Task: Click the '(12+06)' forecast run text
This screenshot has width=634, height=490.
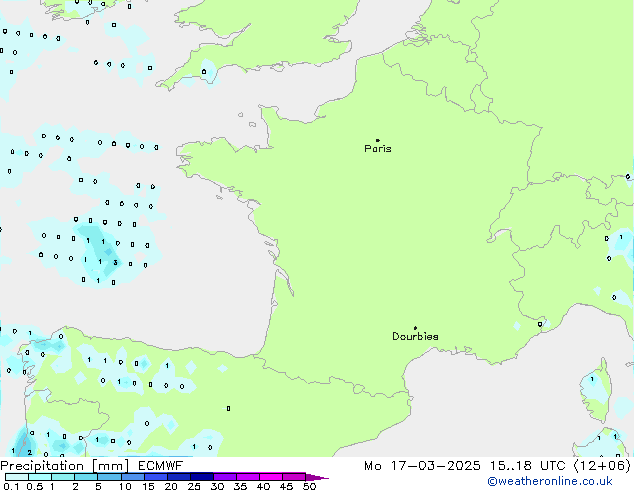Action: tap(602, 466)
